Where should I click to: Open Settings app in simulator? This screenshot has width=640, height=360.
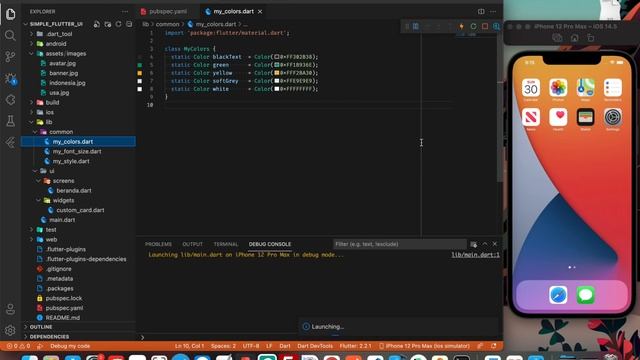tap(613, 118)
